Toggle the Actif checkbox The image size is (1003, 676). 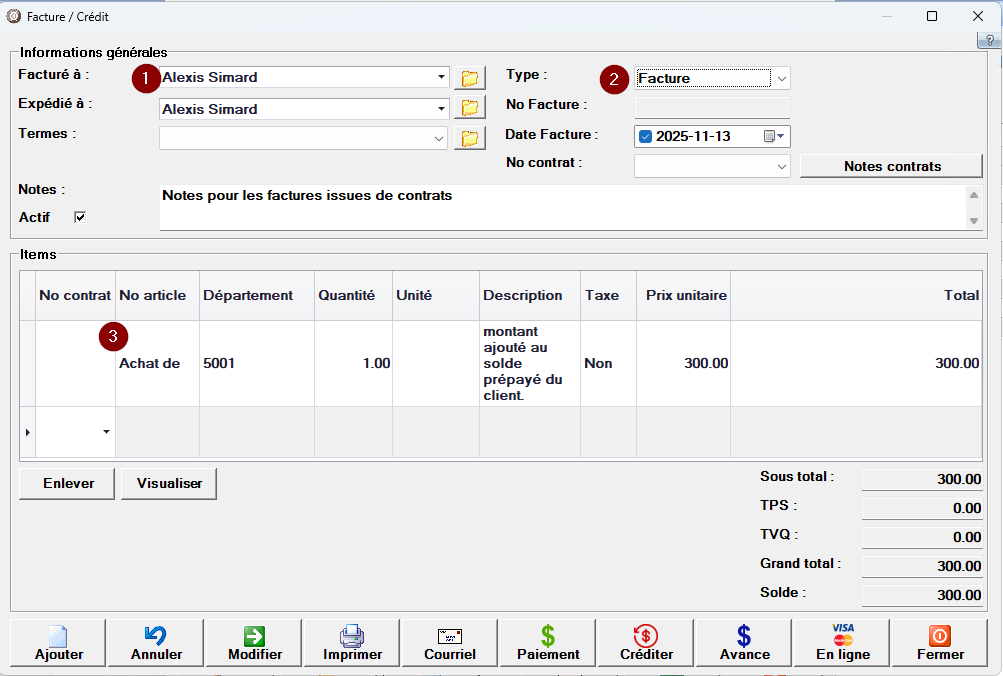(80, 217)
